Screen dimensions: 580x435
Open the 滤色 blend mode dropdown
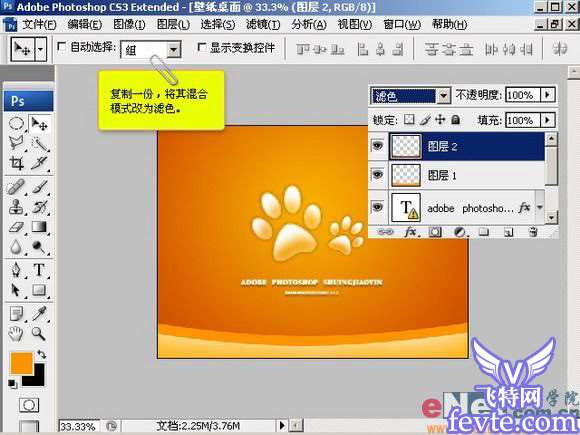click(410, 96)
